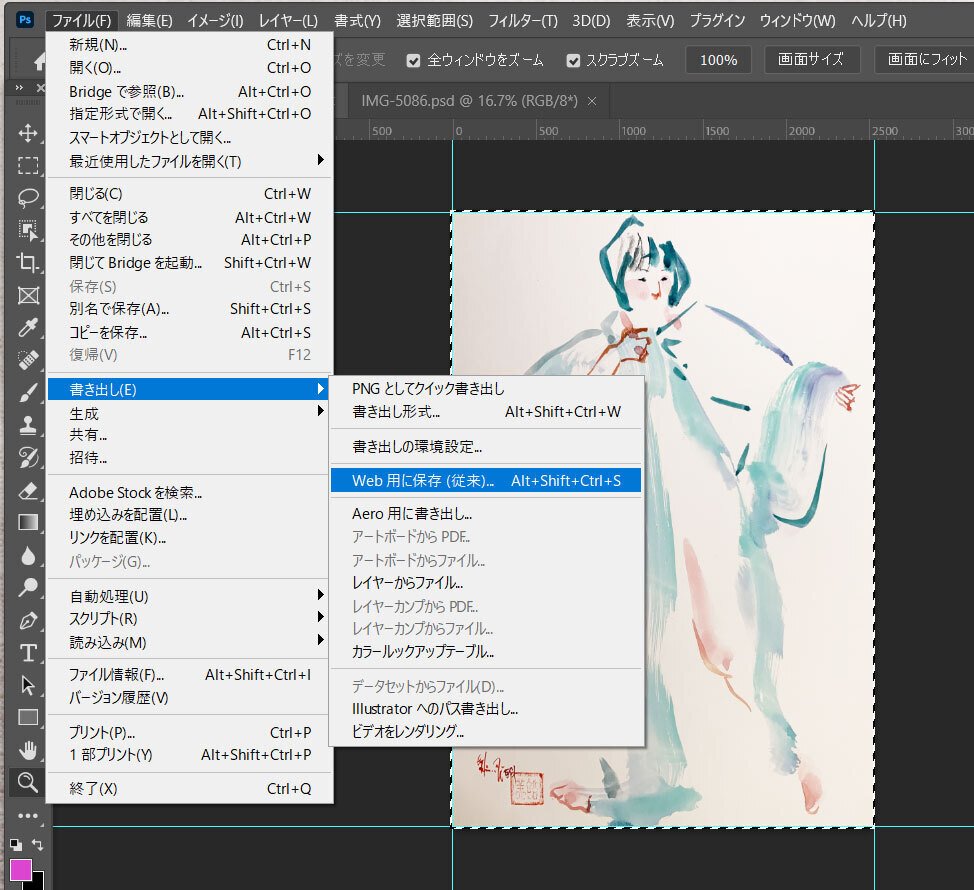Expand the スクリプト(R) submenu

(x=190, y=619)
